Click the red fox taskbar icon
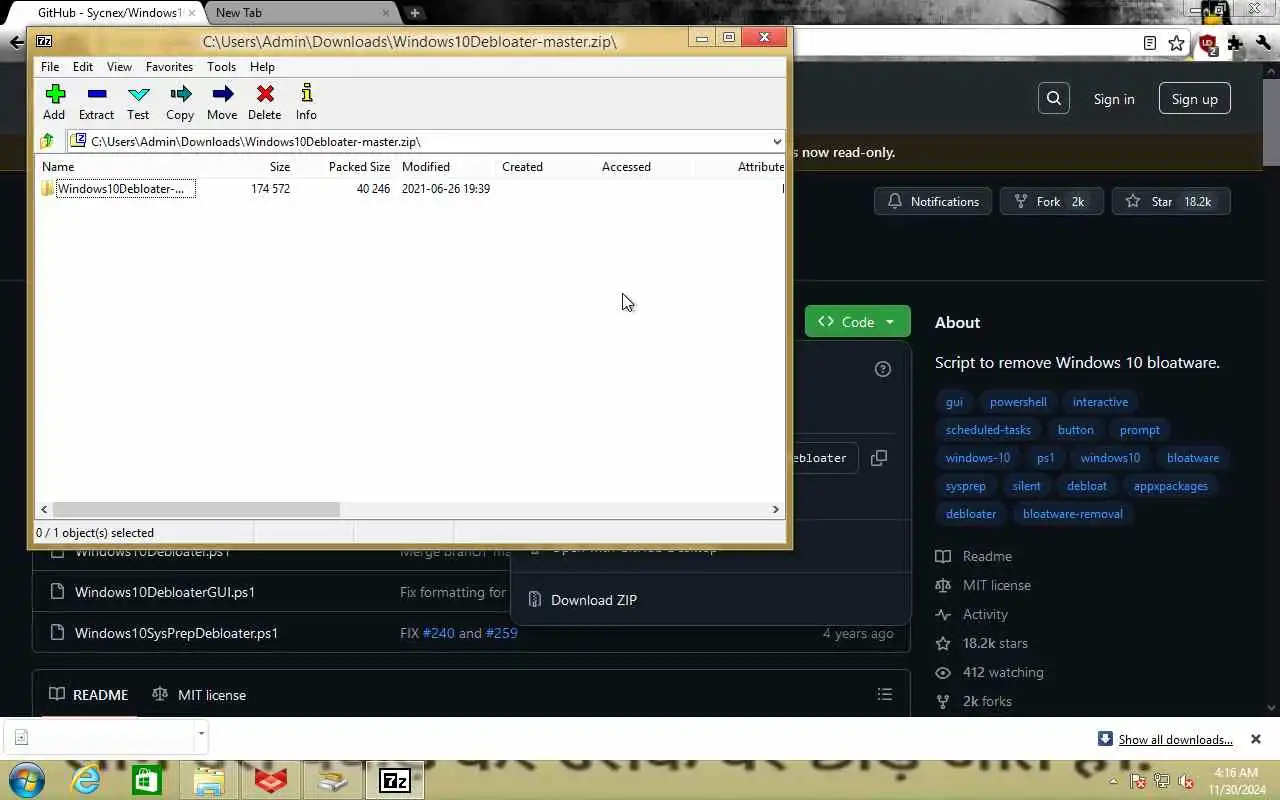Screen dimensions: 1280x800 click(x=271, y=780)
